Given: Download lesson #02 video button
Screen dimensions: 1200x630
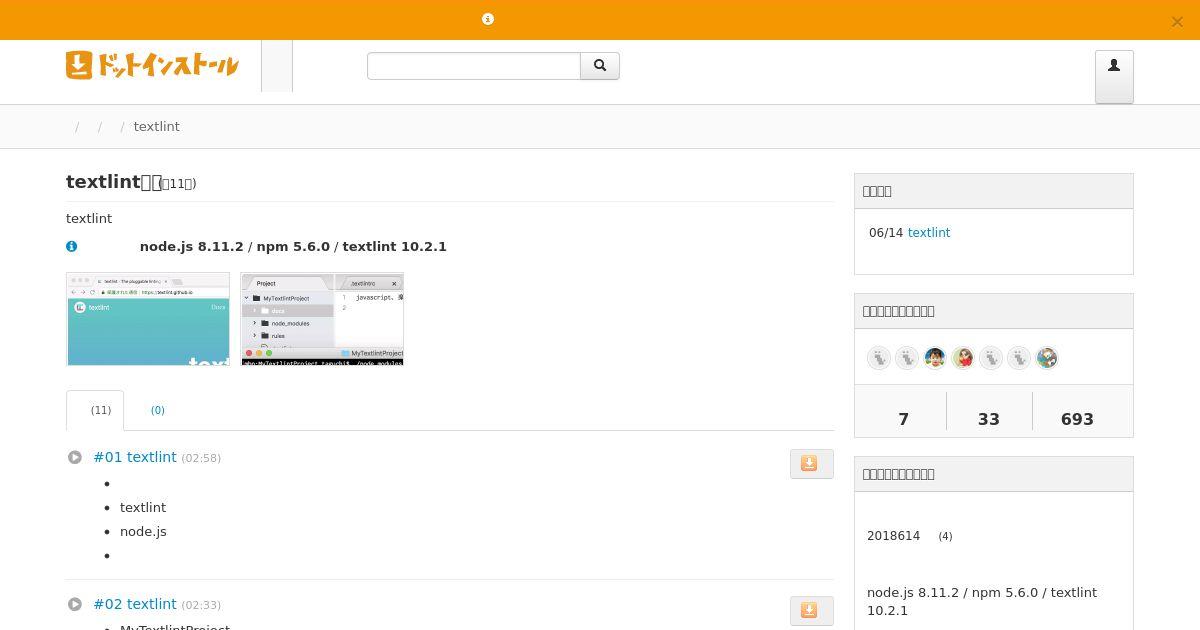Looking at the screenshot, I should click(x=811, y=611).
